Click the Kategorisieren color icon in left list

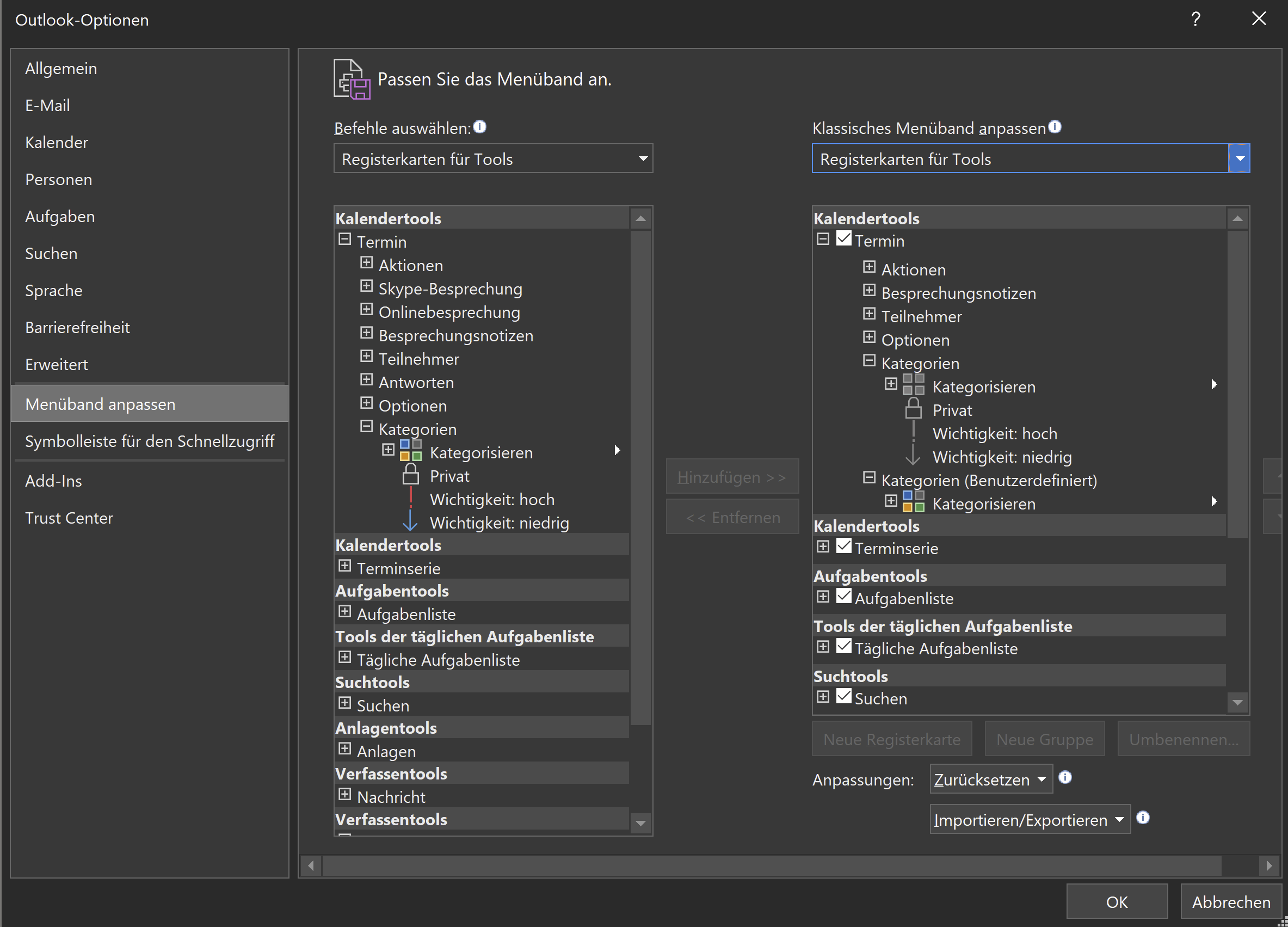click(x=411, y=450)
